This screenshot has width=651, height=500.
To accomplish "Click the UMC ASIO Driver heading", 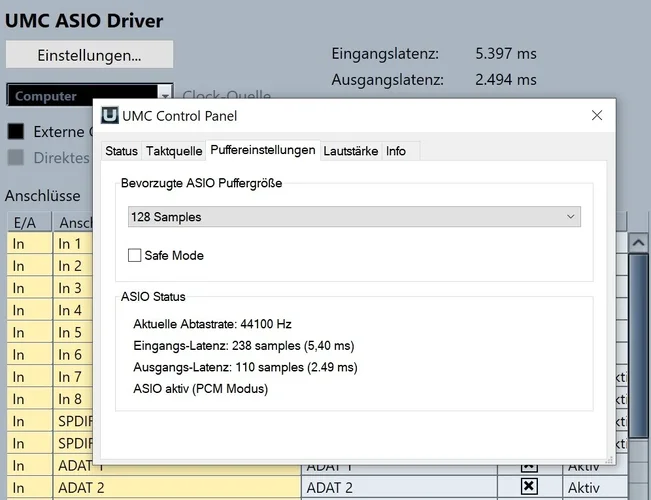I will 84,21.
